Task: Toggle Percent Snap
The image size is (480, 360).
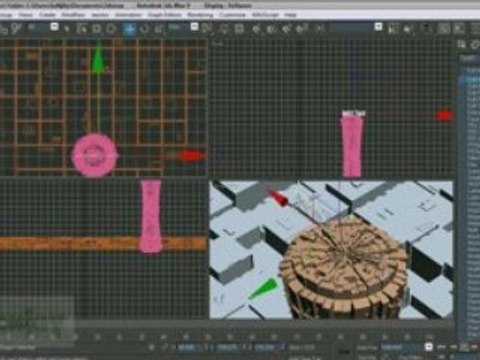Action: (286, 29)
